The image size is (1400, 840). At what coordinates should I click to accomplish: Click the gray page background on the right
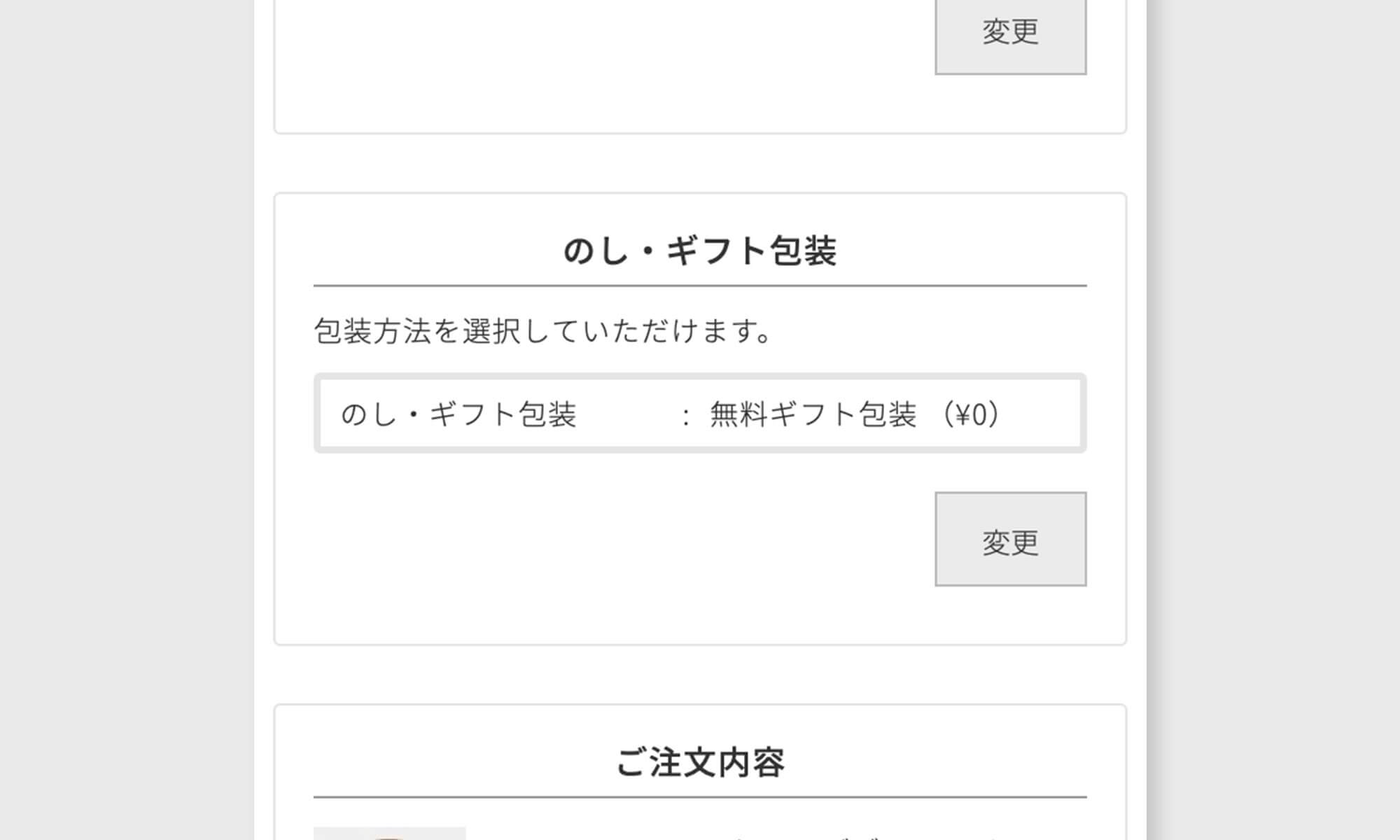coord(1274,420)
